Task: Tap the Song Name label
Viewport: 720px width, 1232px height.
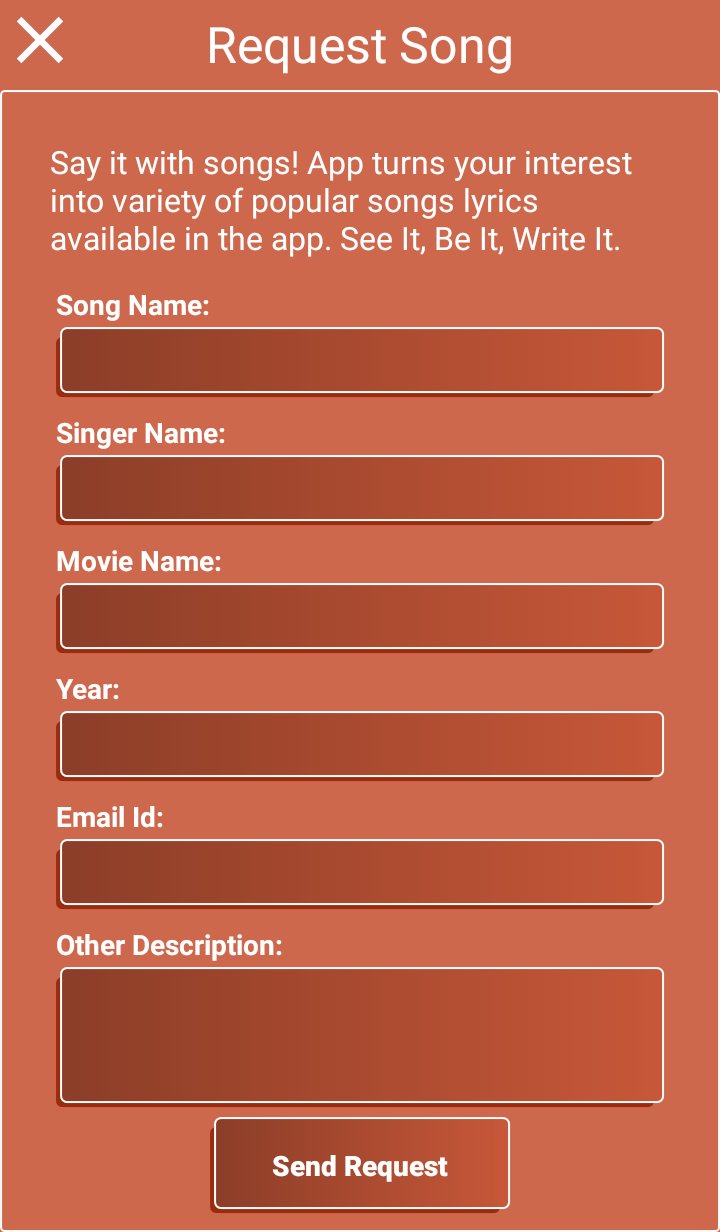Action: 133,306
